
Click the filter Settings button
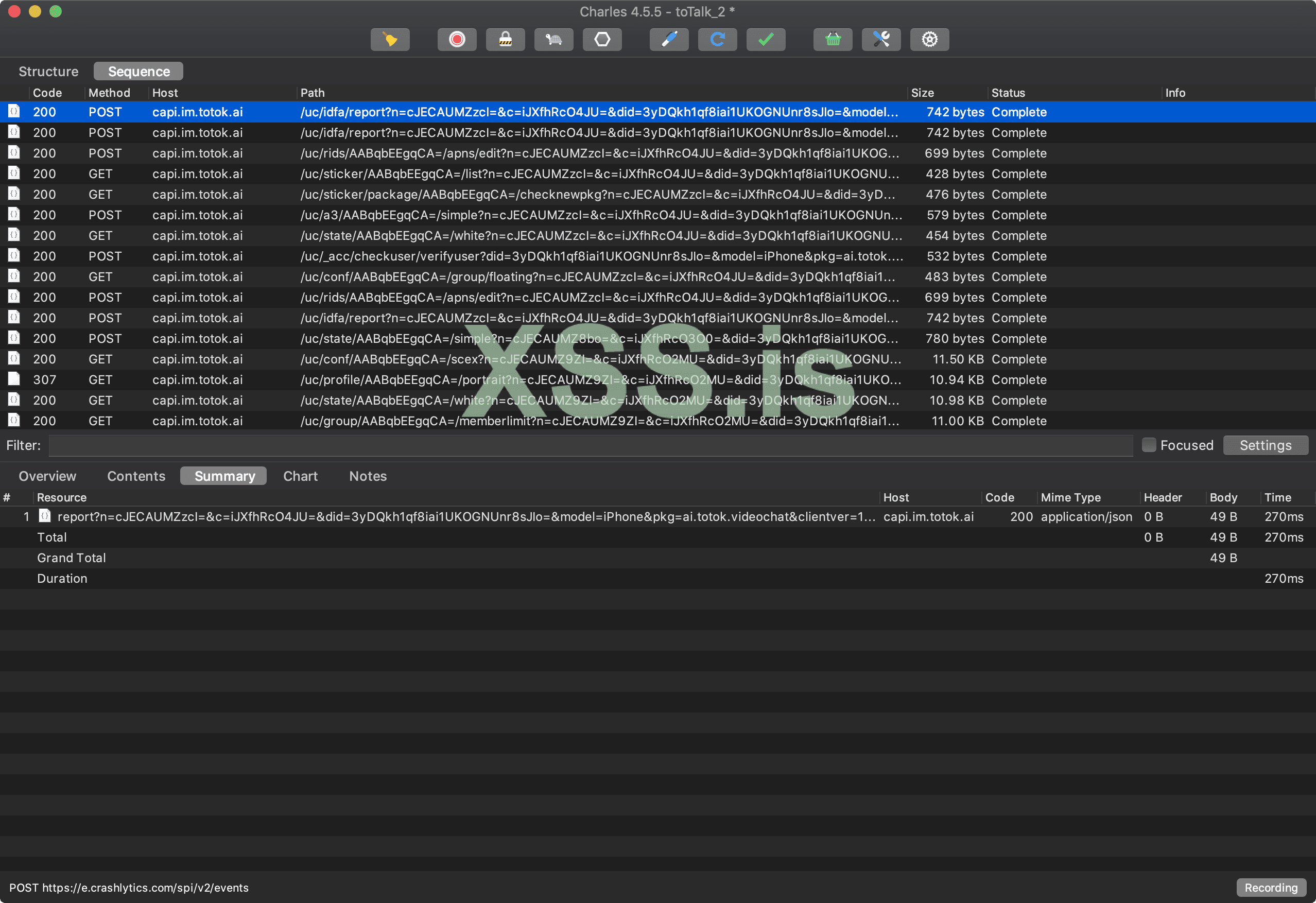click(x=1265, y=445)
